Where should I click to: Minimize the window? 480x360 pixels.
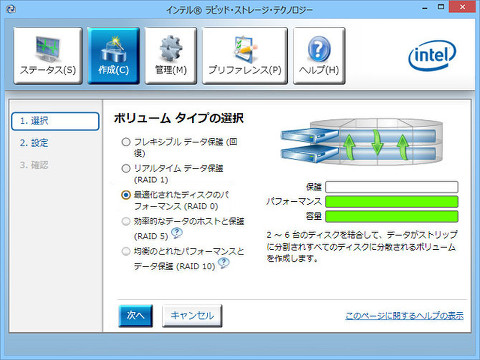click(x=425, y=8)
